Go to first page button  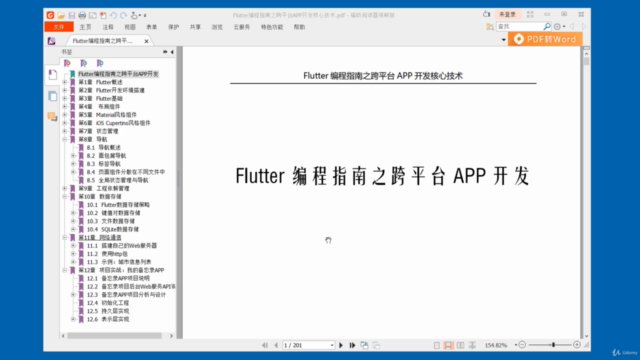point(265,345)
